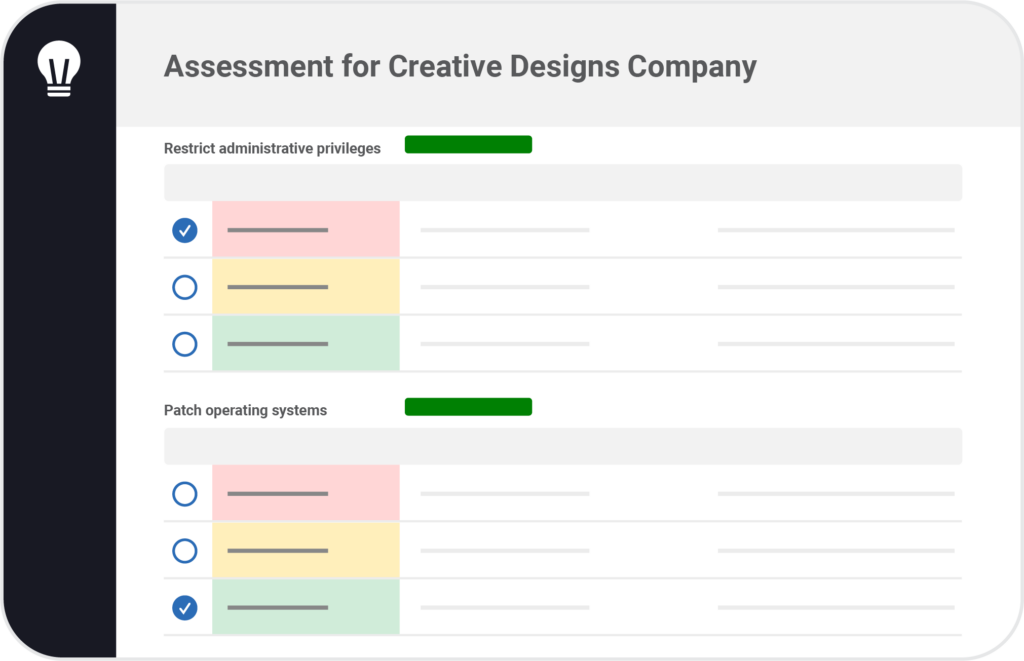Screen dimensions: 1024x661
Task: Select the checked radio button in the first assessment
Action: (185, 229)
